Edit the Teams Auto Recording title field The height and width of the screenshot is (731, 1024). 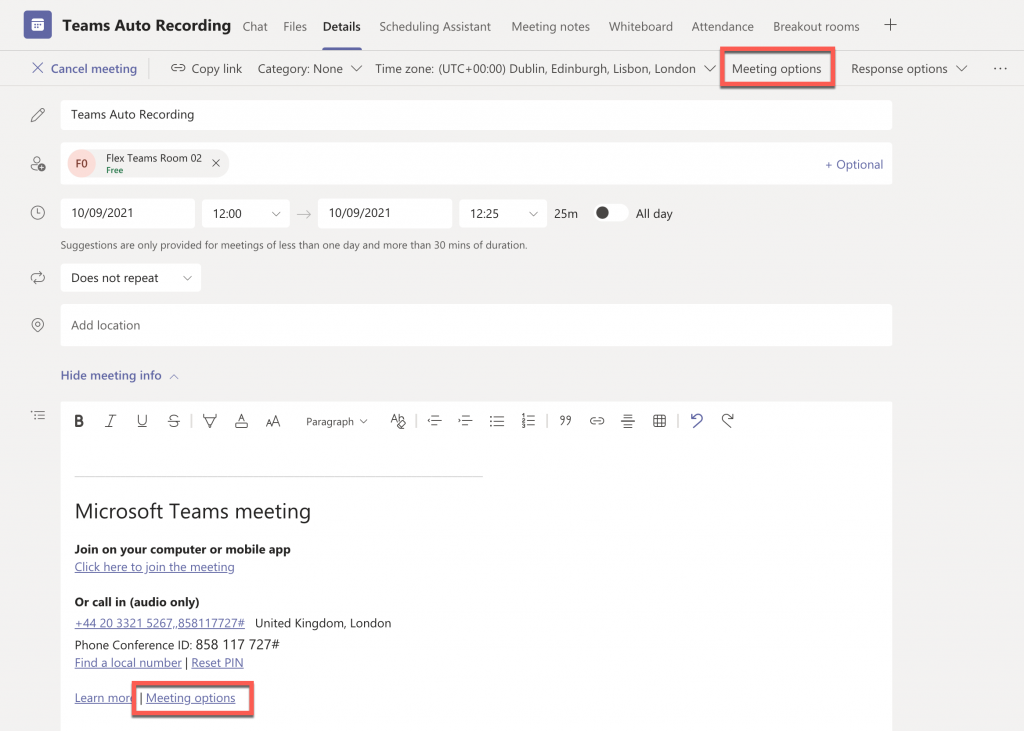pyautogui.click(x=476, y=115)
